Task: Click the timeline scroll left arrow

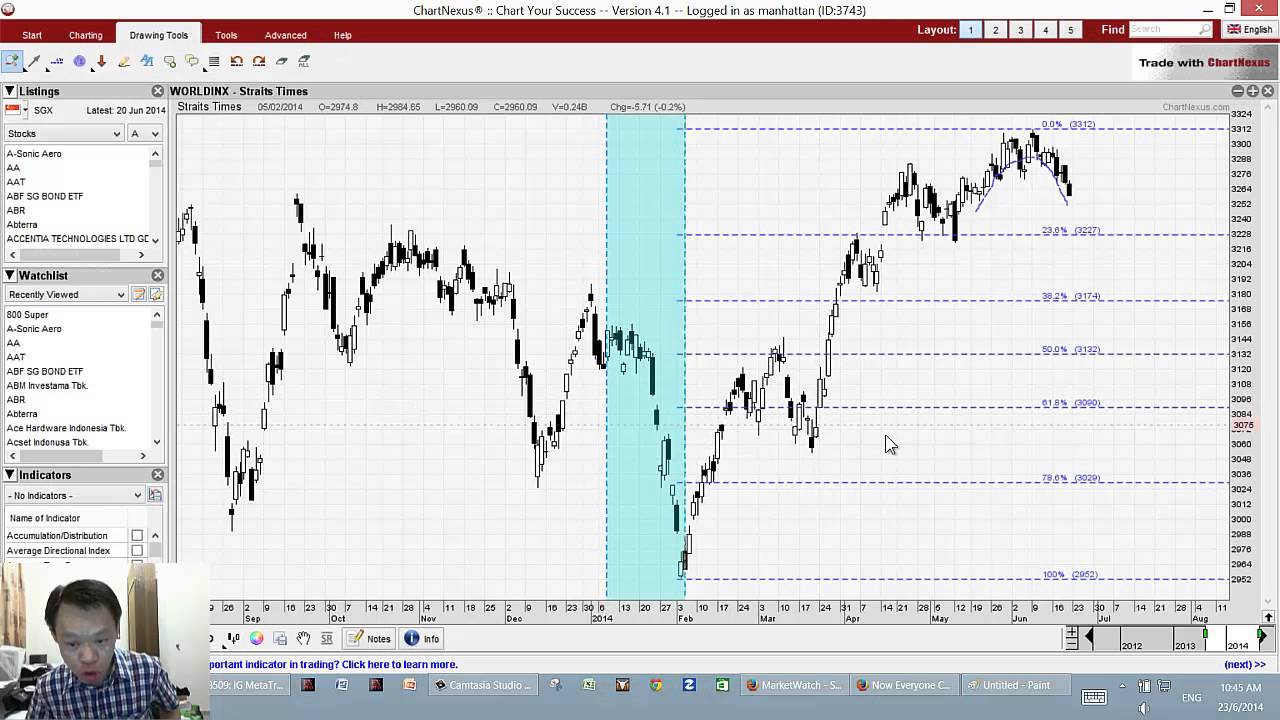Action: pyautogui.click(x=1089, y=638)
